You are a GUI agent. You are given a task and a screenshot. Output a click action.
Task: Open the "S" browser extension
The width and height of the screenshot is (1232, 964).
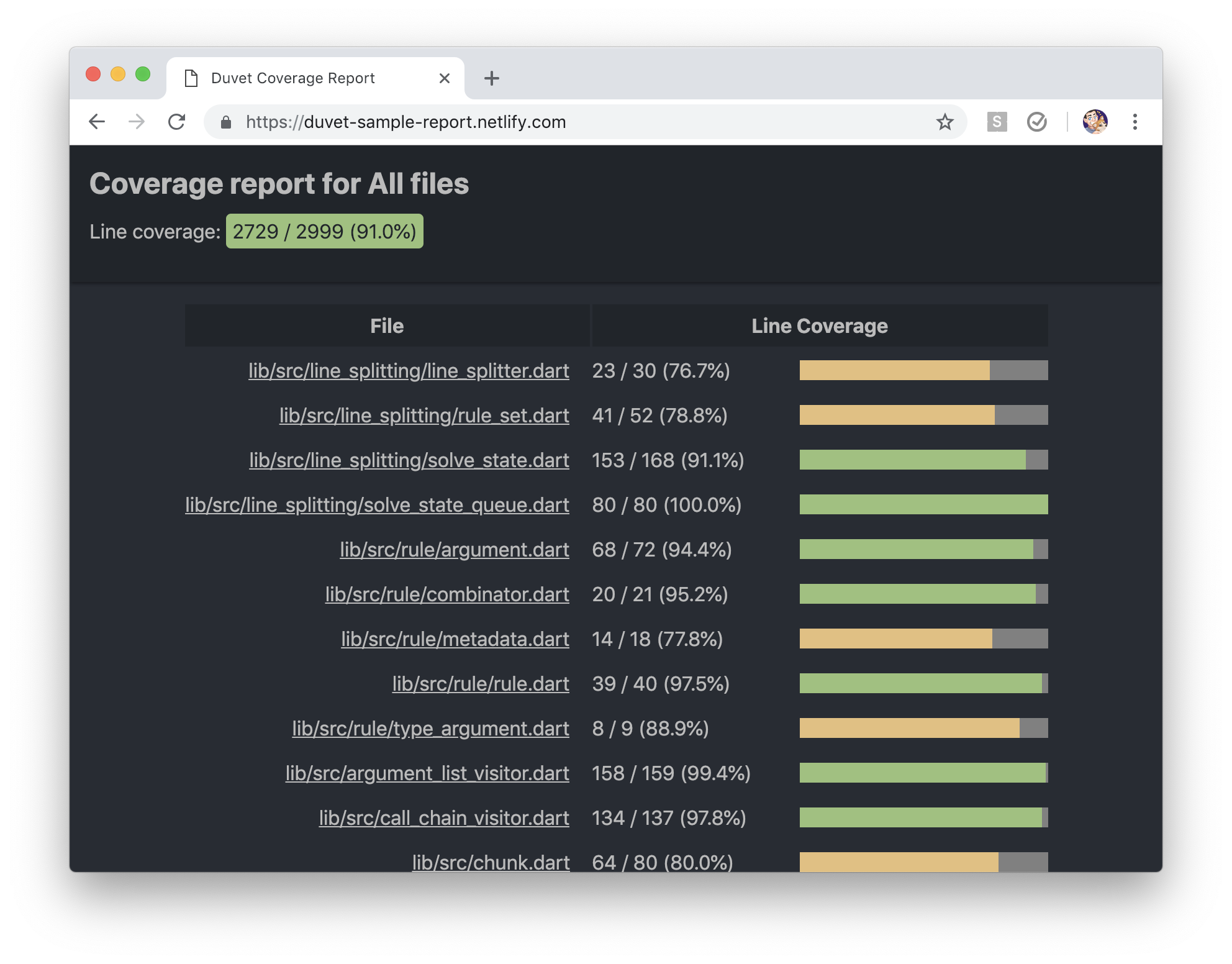click(997, 122)
